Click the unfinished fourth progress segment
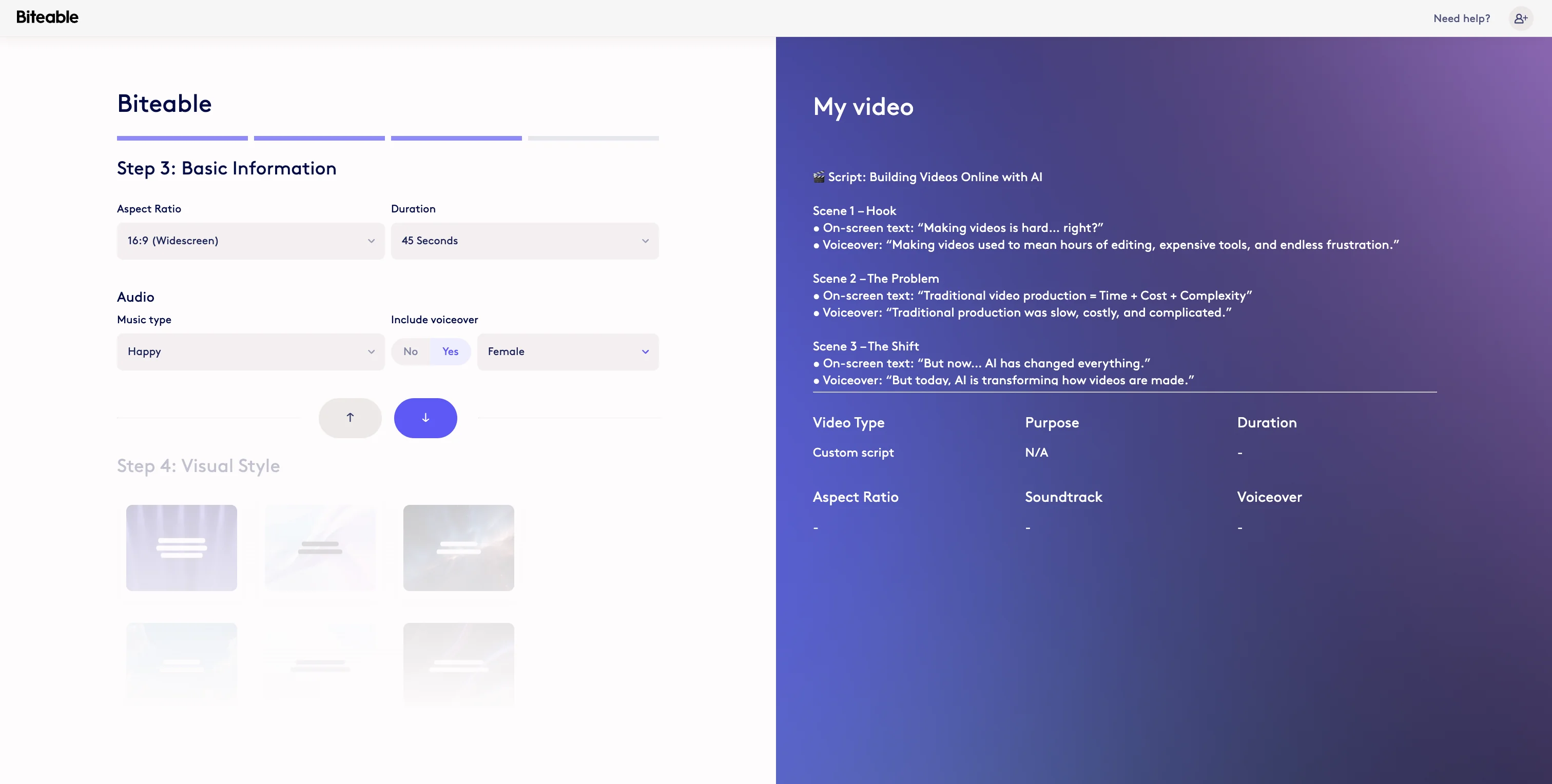The width and height of the screenshot is (1552, 784). click(x=593, y=138)
